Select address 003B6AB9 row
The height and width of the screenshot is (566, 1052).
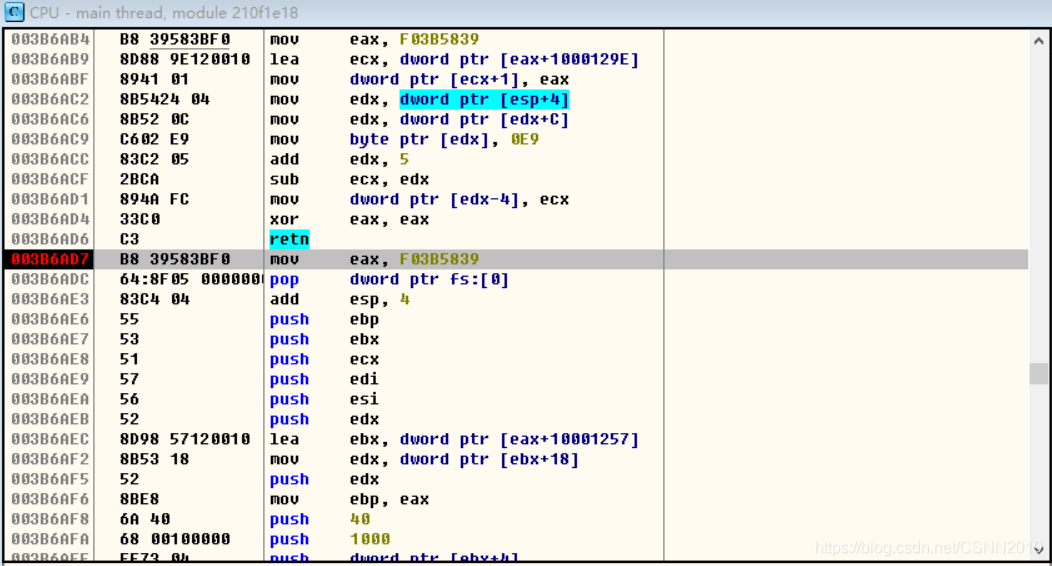pyautogui.click(x=515, y=60)
